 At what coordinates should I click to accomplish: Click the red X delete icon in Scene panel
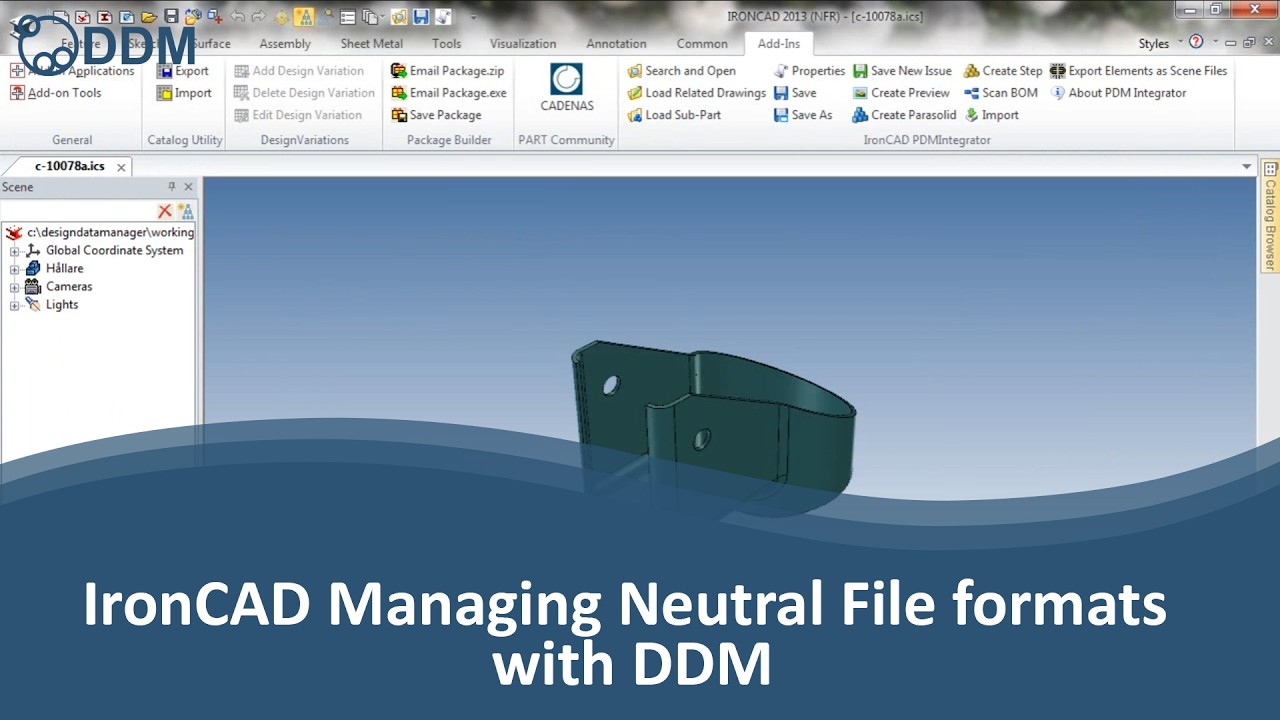coord(165,211)
